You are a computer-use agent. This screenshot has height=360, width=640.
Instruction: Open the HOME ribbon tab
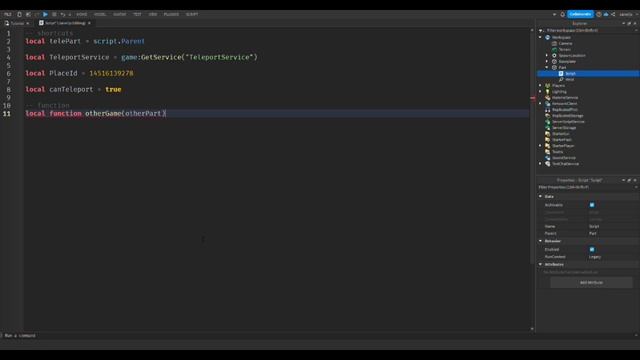point(82,14)
